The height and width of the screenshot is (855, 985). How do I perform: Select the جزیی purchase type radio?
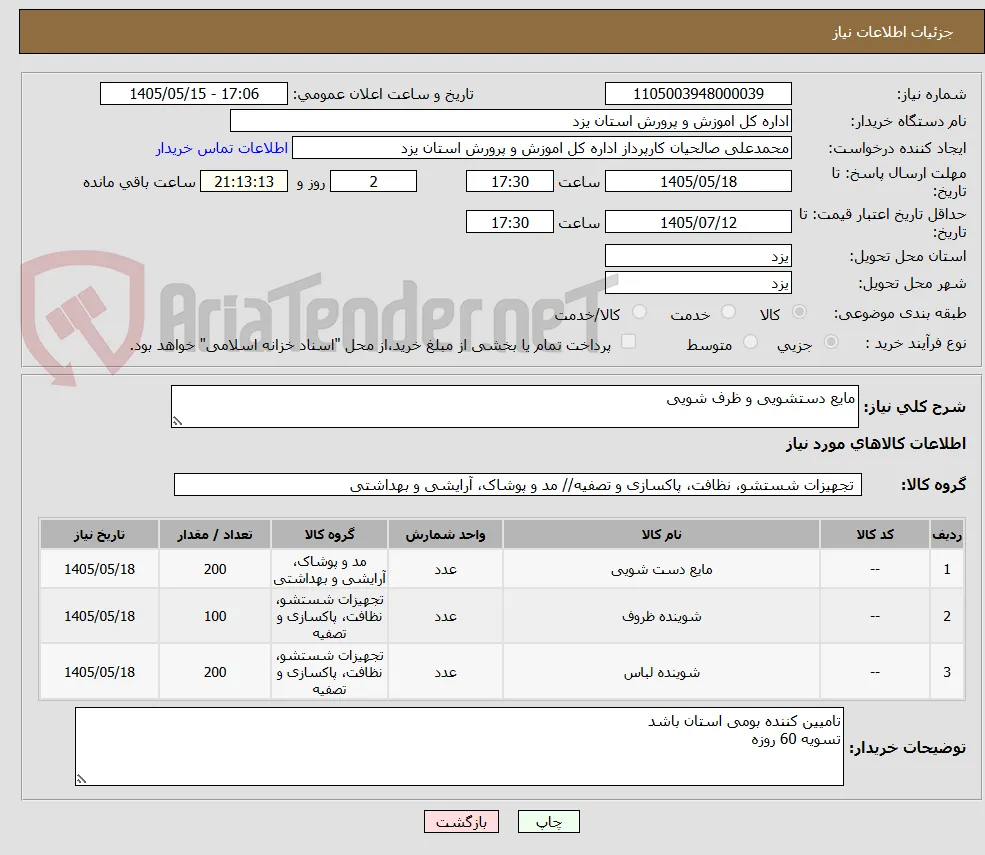pos(830,342)
